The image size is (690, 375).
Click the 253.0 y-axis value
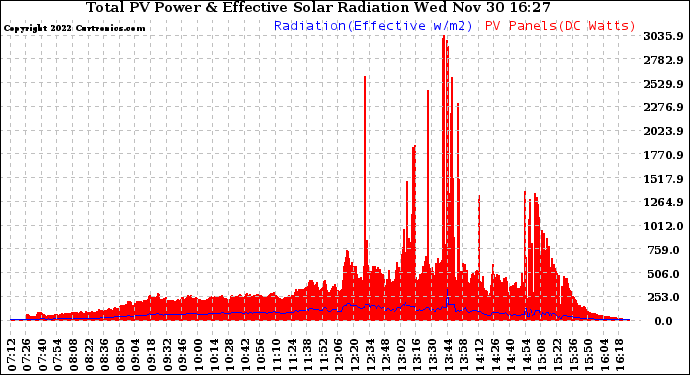[663, 298]
